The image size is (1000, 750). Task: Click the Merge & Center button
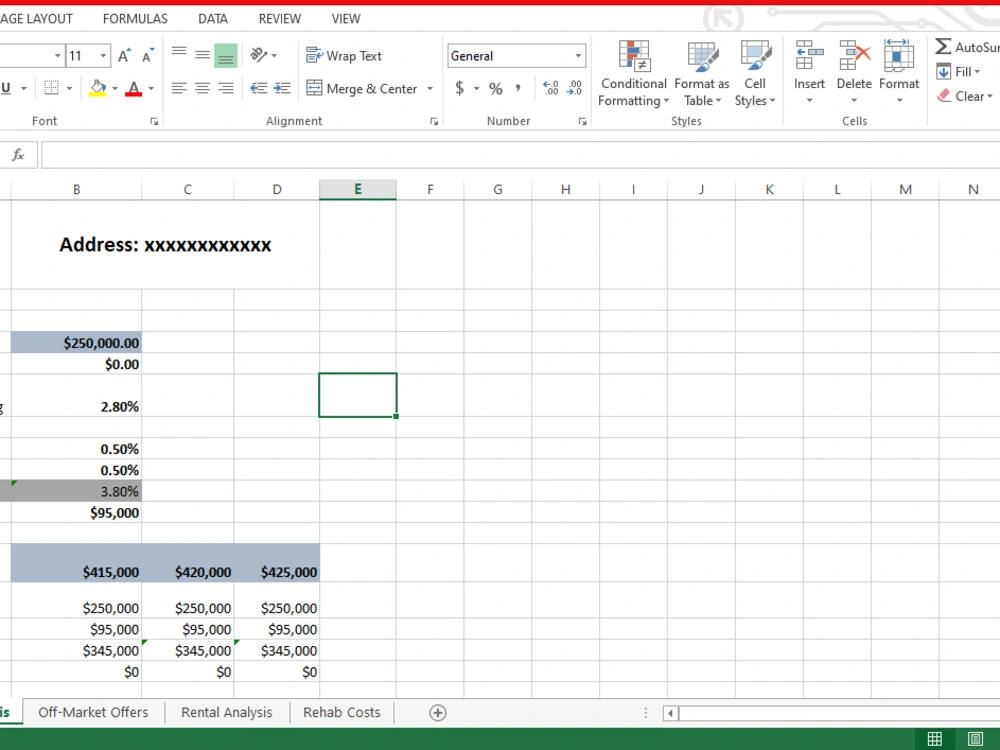point(362,88)
